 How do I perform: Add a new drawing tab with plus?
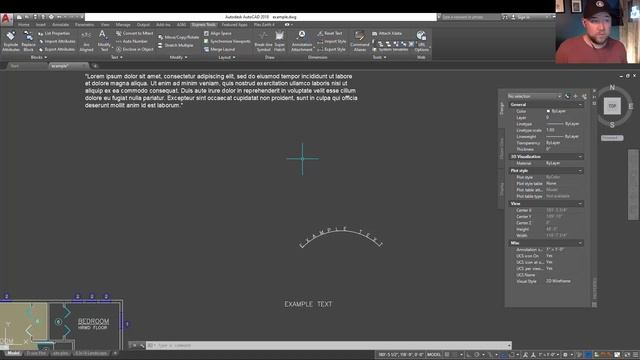95,66
